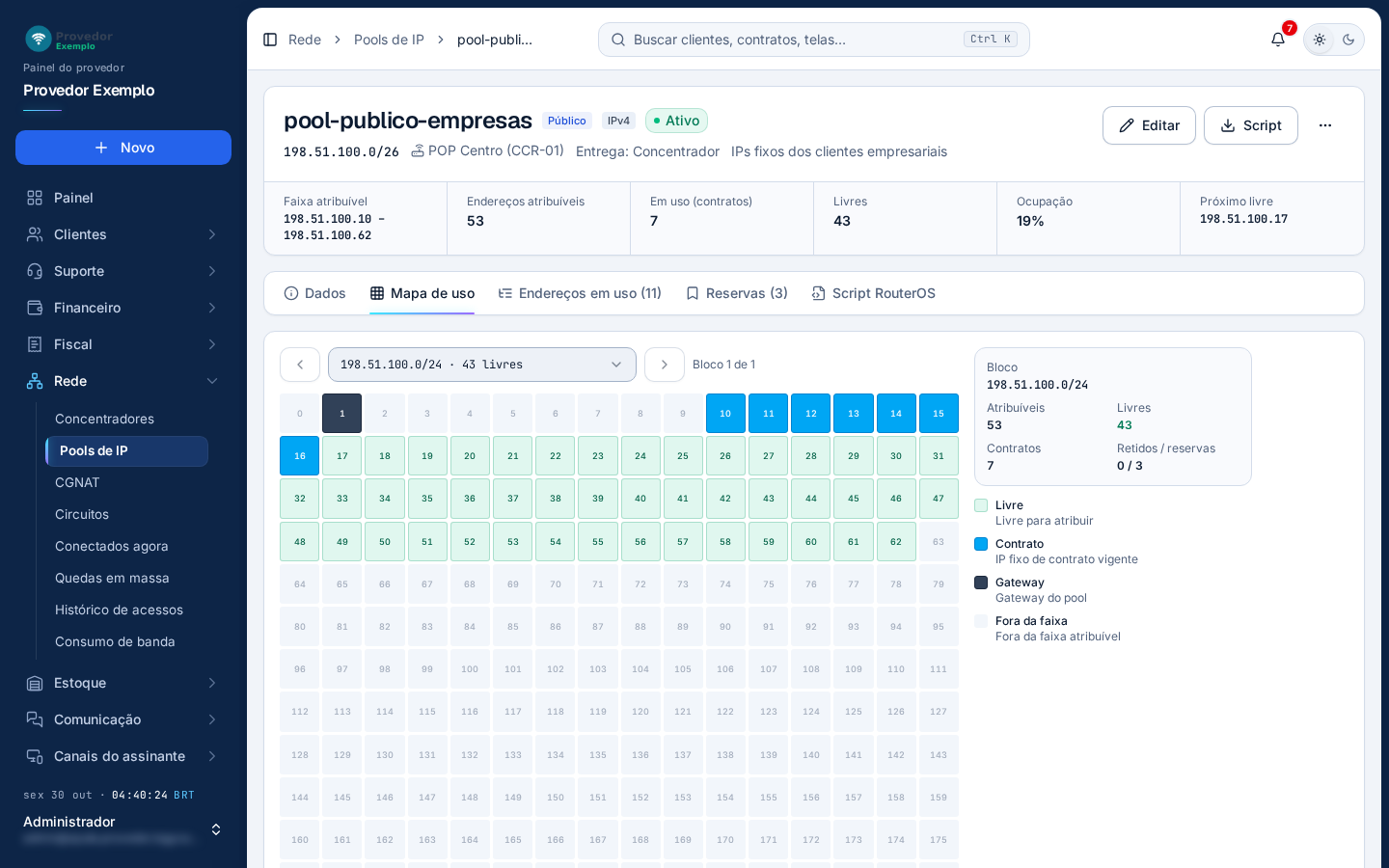1389x868 pixels.
Task: Expand the Suporte menu chevron
Action: (212, 271)
